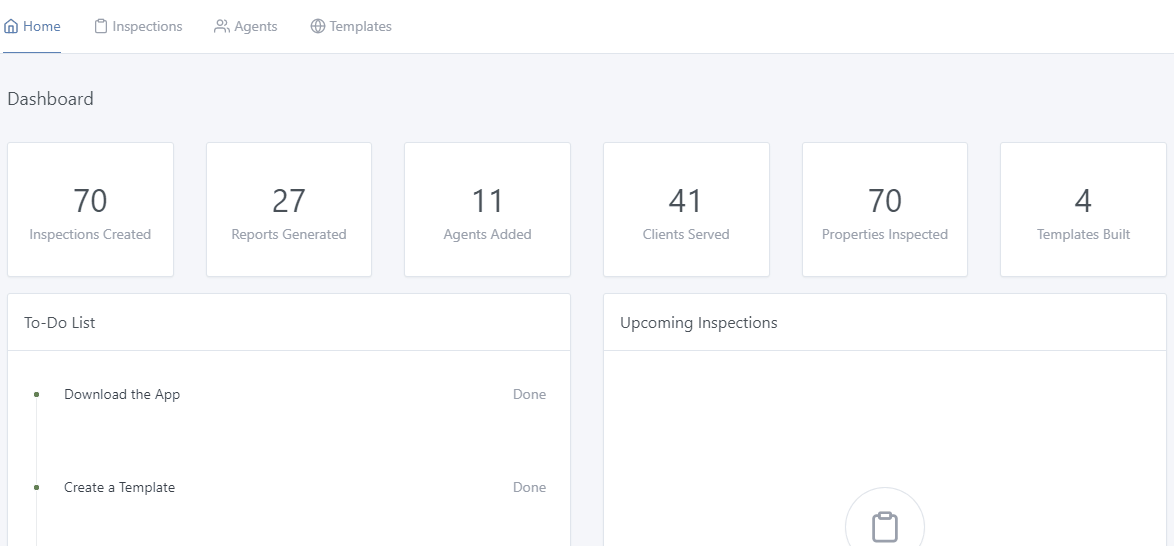
Task: Open the Create a Template to-do item
Action: tap(119, 488)
